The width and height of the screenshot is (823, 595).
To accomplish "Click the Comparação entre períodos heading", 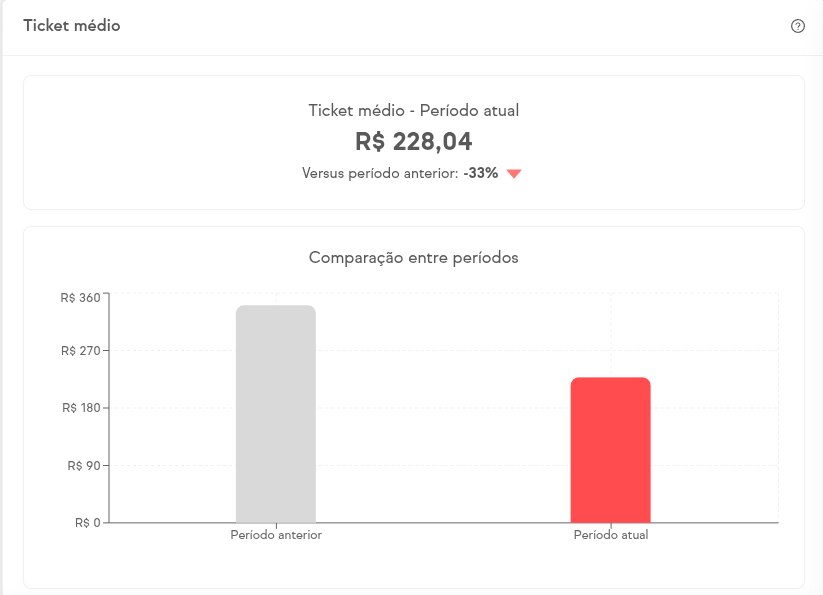I will click(413, 257).
